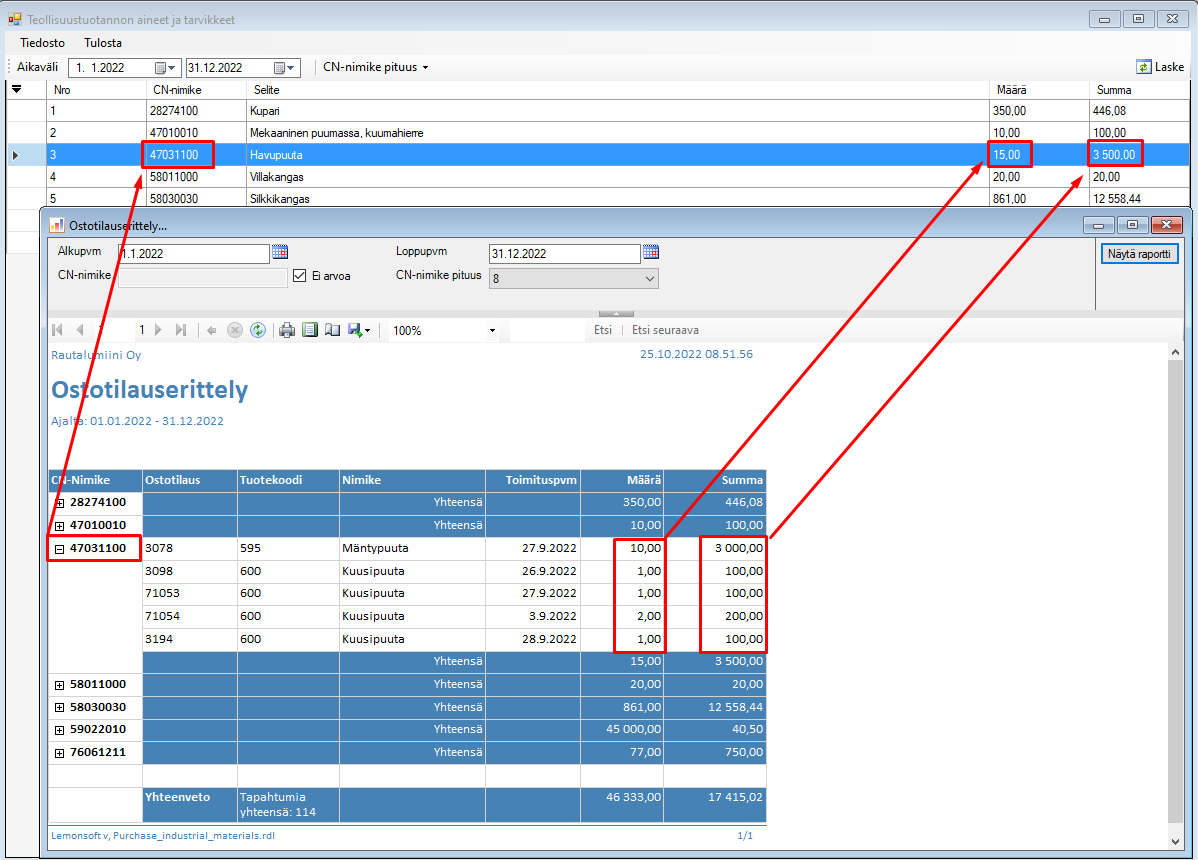1198x860 pixels.
Task: Expand the 28274100 group row
Action: click(59, 503)
